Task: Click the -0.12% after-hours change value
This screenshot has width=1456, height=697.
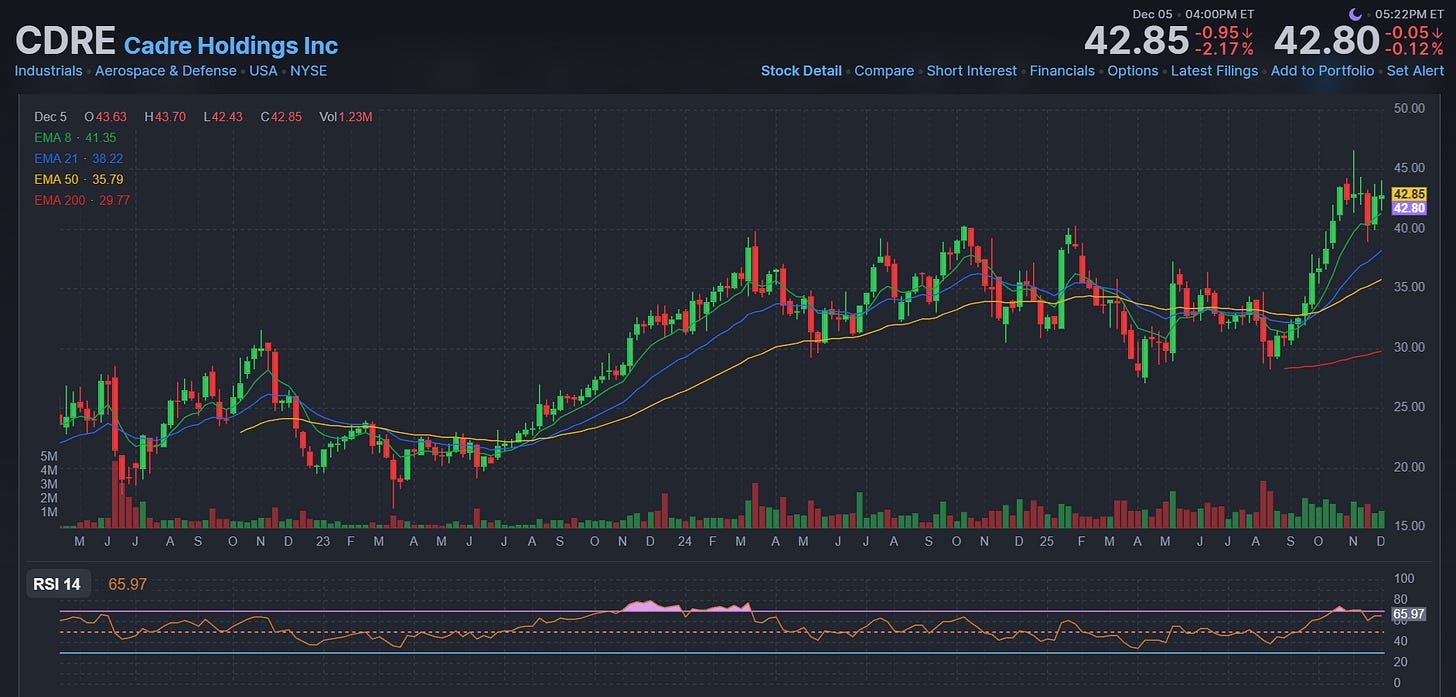Action: coord(1414,51)
